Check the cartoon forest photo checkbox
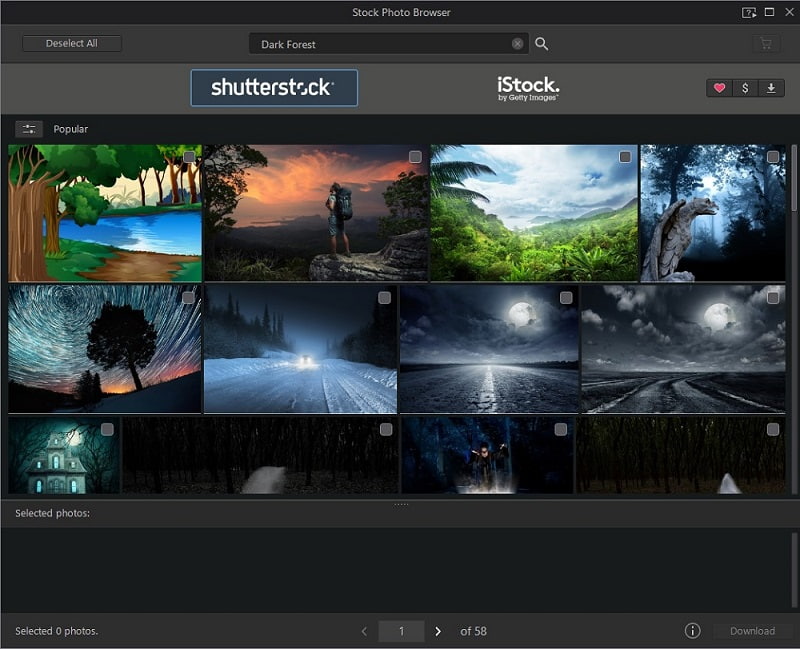Image resolution: width=800 pixels, height=649 pixels. pos(187,157)
